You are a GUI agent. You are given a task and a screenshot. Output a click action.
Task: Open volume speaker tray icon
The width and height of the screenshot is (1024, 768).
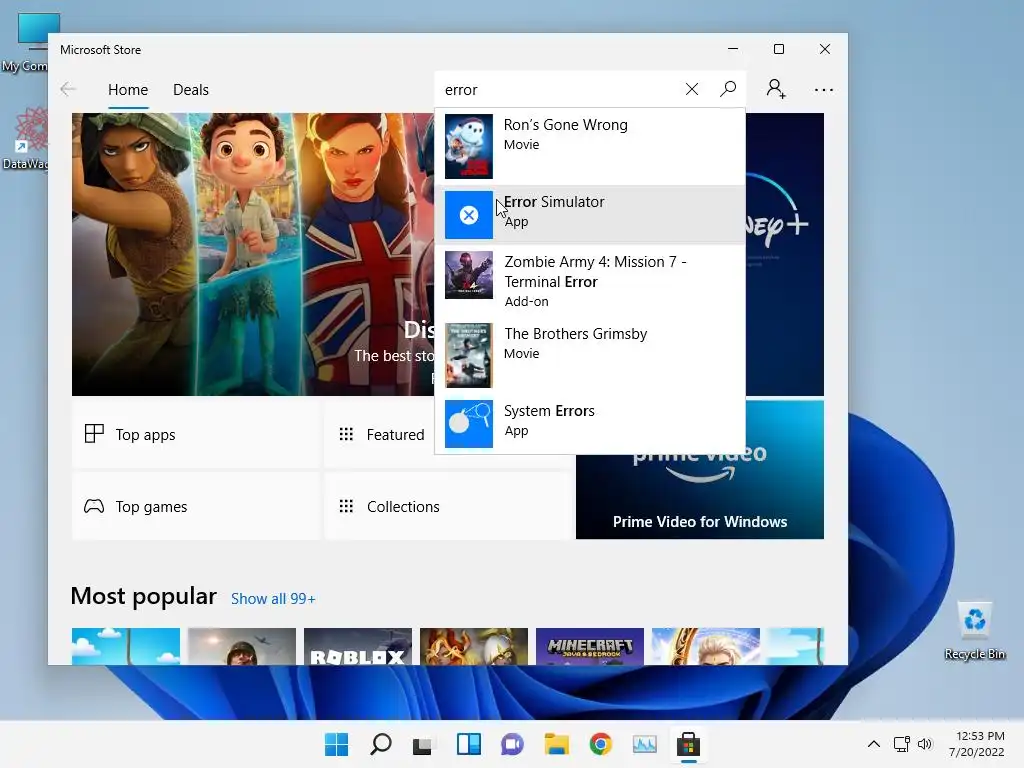click(x=925, y=744)
